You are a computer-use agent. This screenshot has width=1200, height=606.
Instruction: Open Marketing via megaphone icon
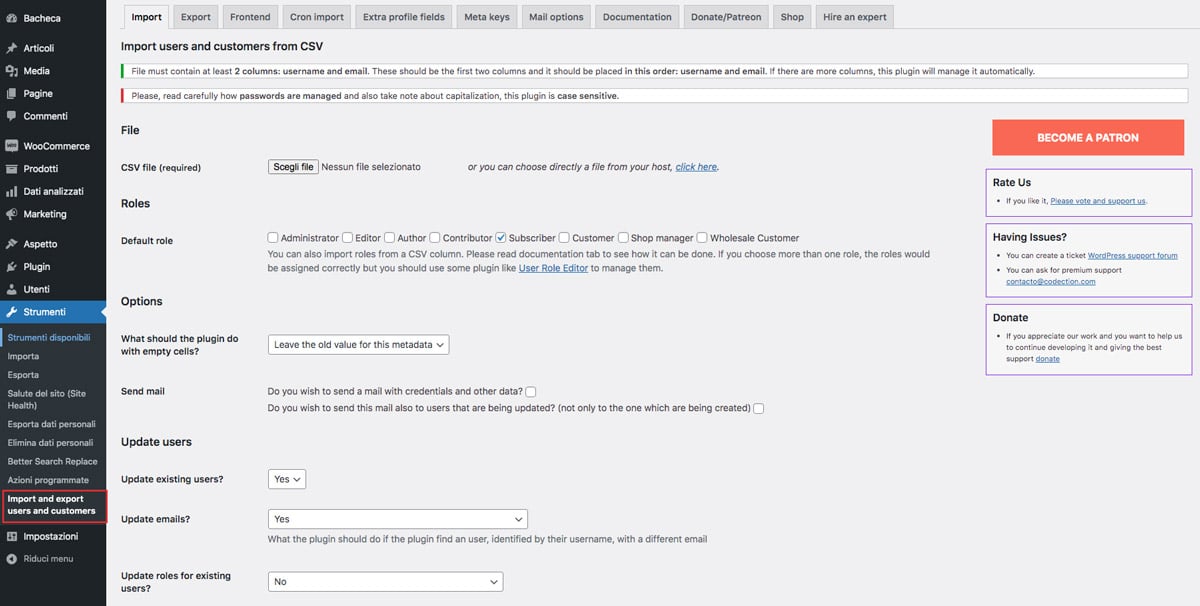[11, 214]
